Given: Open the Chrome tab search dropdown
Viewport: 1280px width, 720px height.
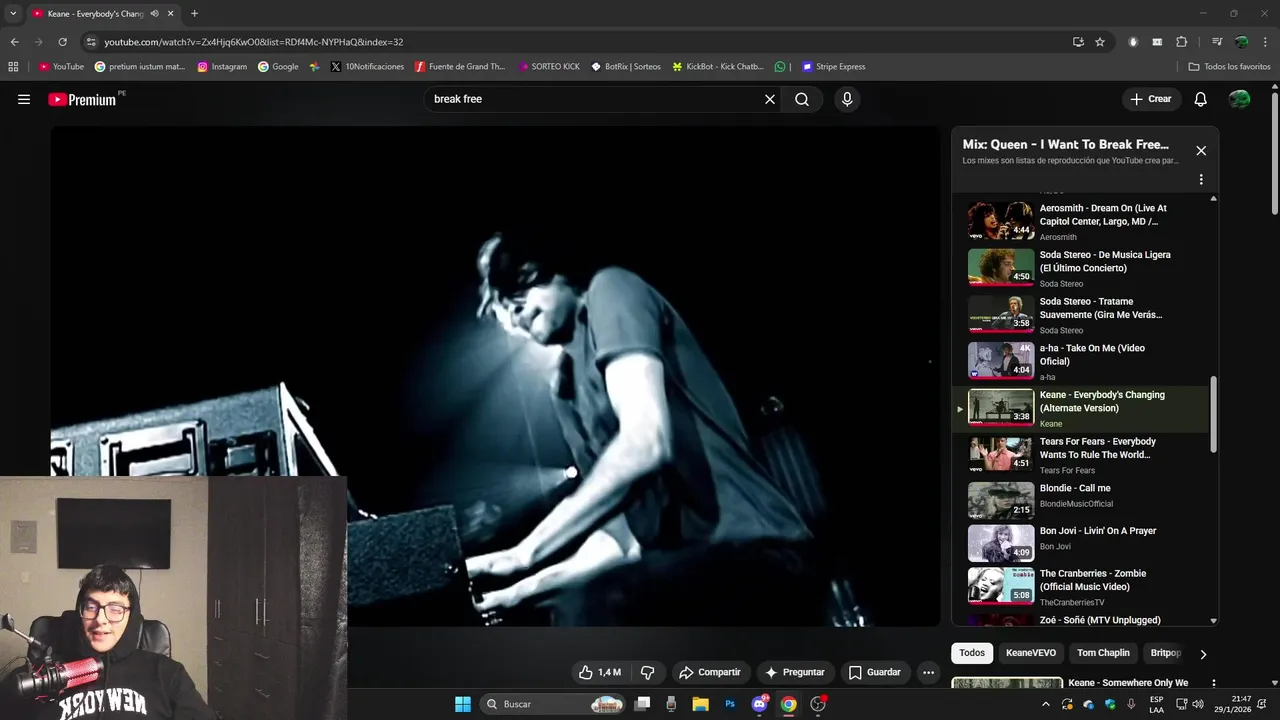Looking at the screenshot, I should (x=13, y=14).
